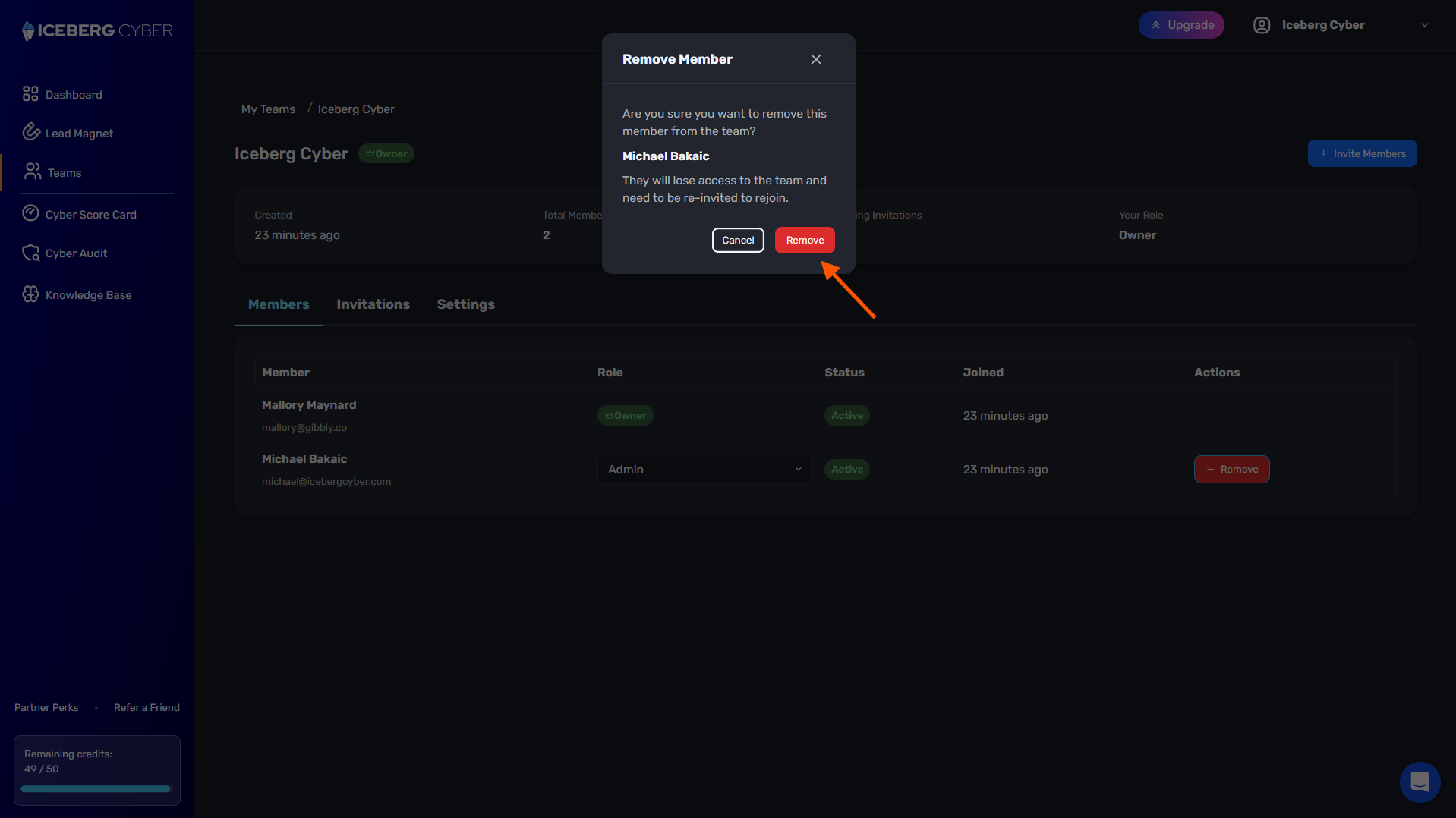The height and width of the screenshot is (818, 1456).
Task: Click the Joined column header
Action: click(x=983, y=373)
